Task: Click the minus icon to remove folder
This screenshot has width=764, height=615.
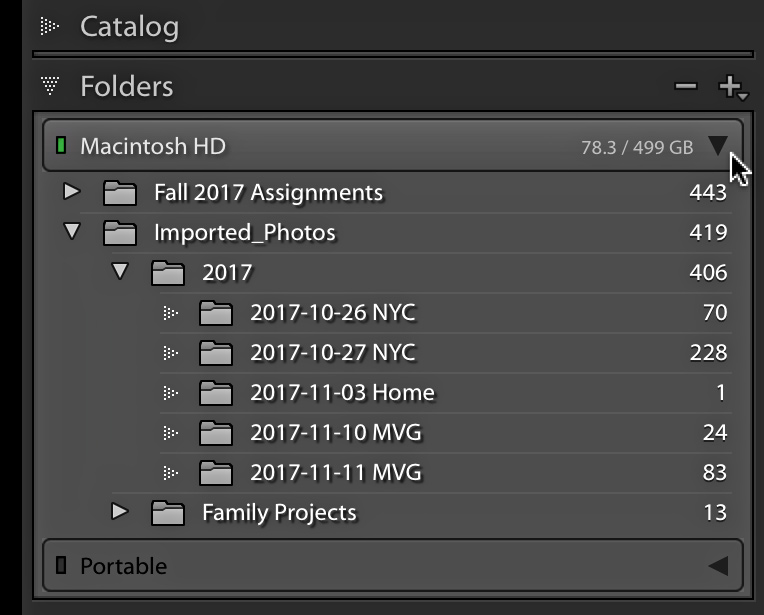Action: point(686,86)
